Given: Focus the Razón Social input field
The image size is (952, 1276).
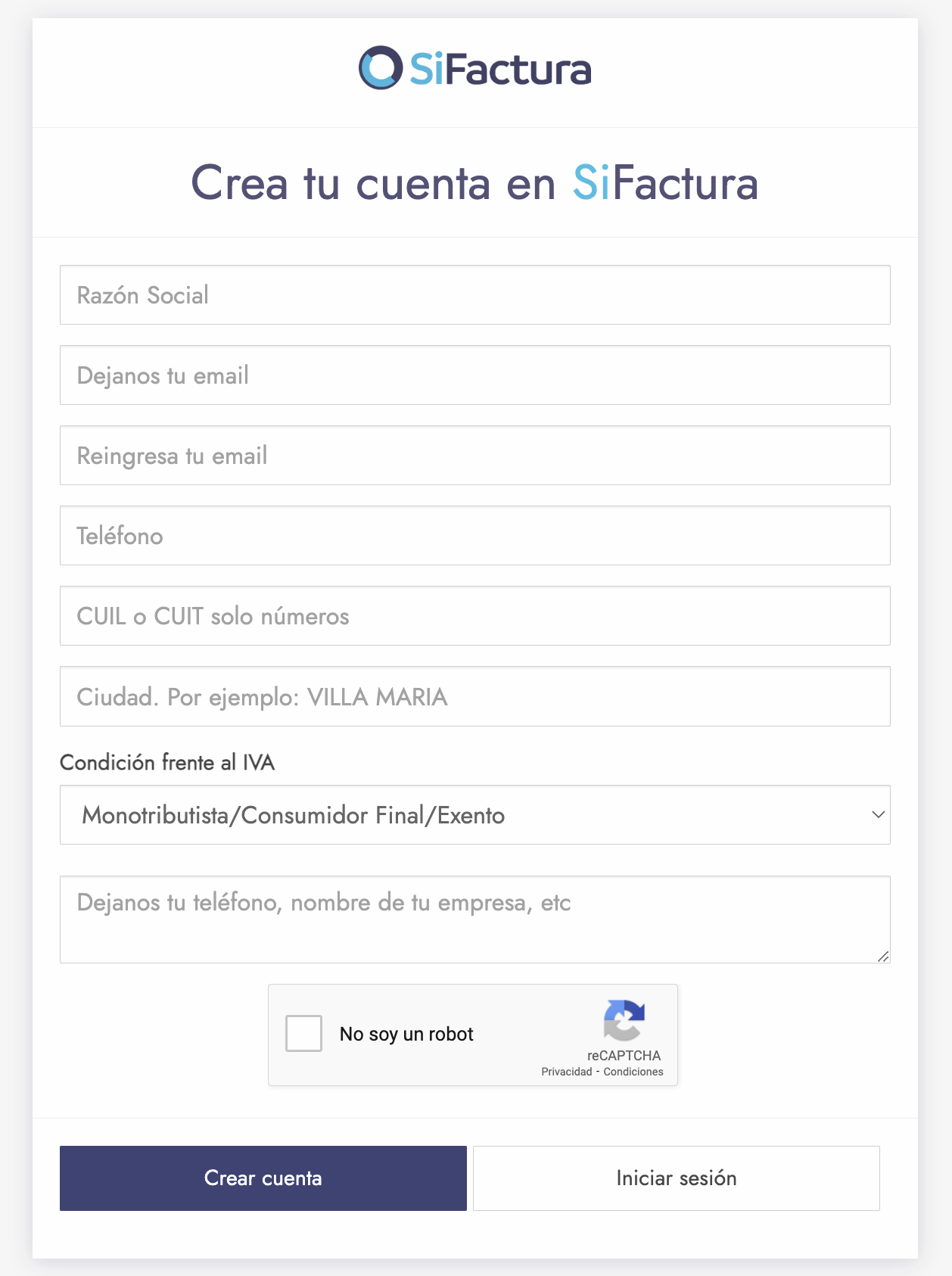Looking at the screenshot, I should pyautogui.click(x=475, y=295).
